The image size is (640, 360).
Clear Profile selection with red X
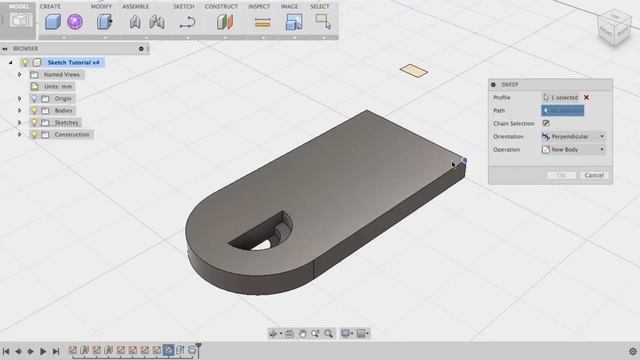pyautogui.click(x=587, y=98)
